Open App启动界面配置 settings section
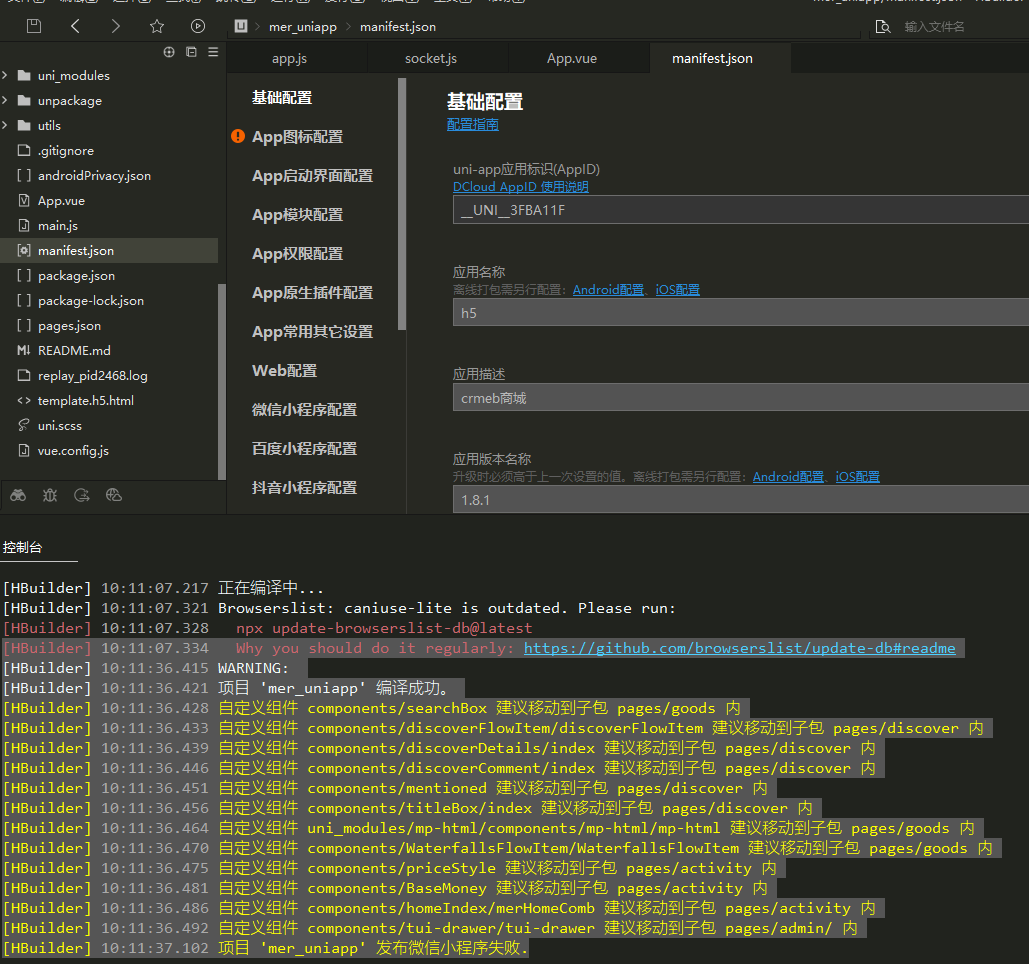Screen dimensions: 1029x964 [312, 176]
